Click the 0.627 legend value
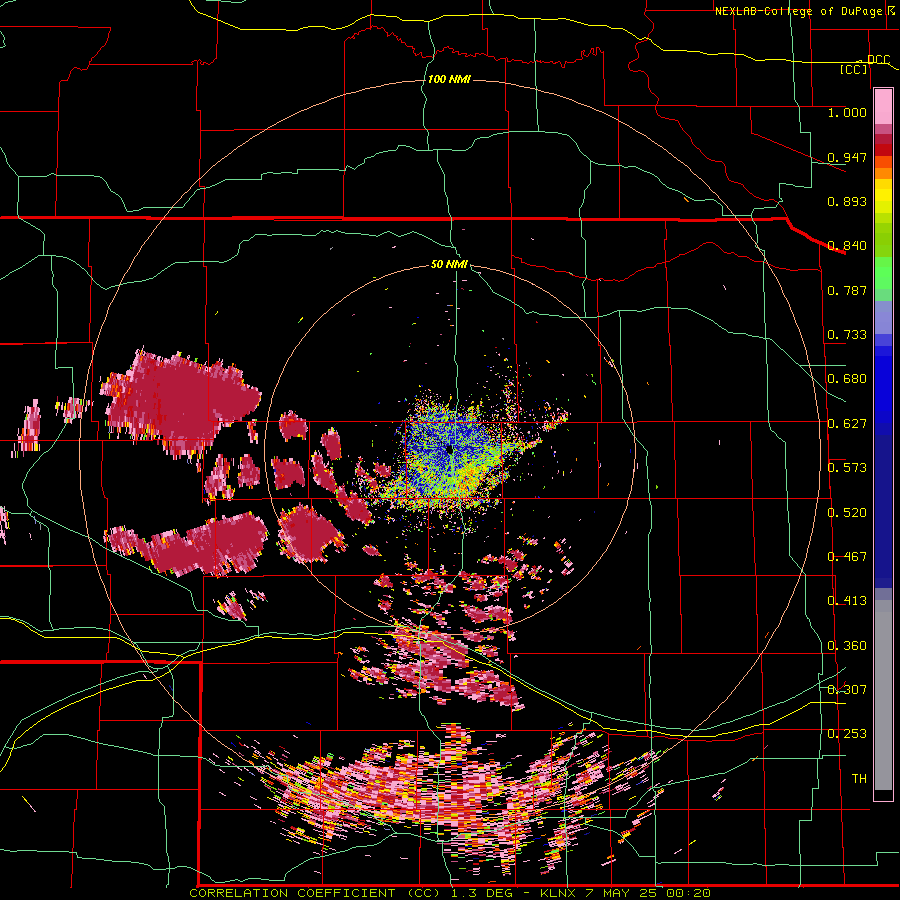This screenshot has width=900, height=900. pos(847,424)
